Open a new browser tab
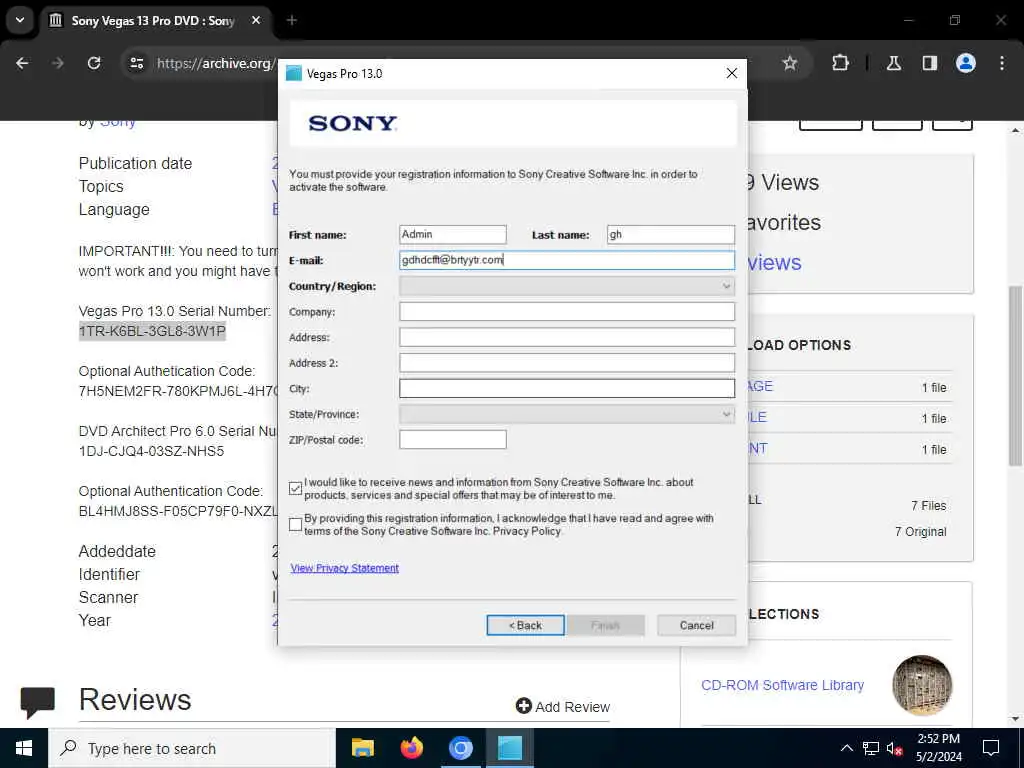 [x=292, y=20]
